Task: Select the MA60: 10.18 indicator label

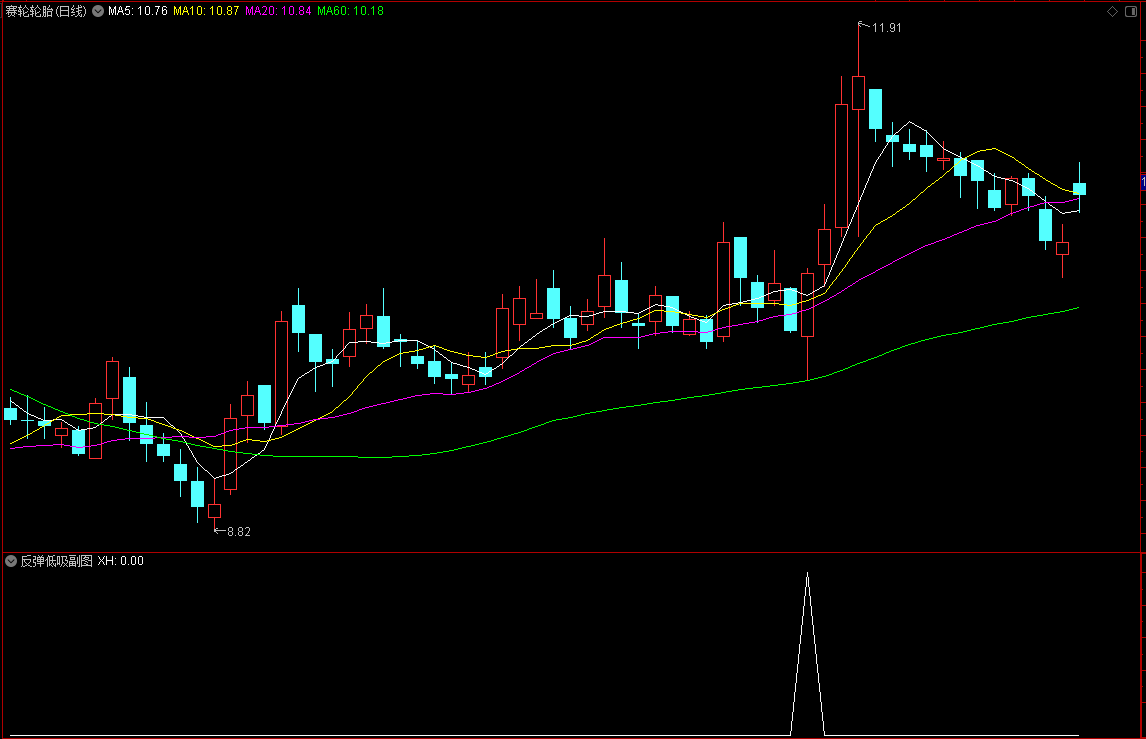Action: point(350,11)
